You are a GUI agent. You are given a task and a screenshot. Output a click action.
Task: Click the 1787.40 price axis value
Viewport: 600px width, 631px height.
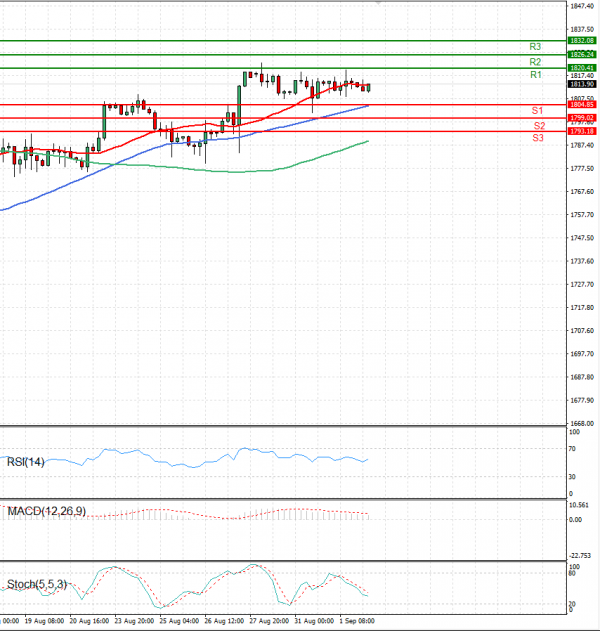coord(582,145)
